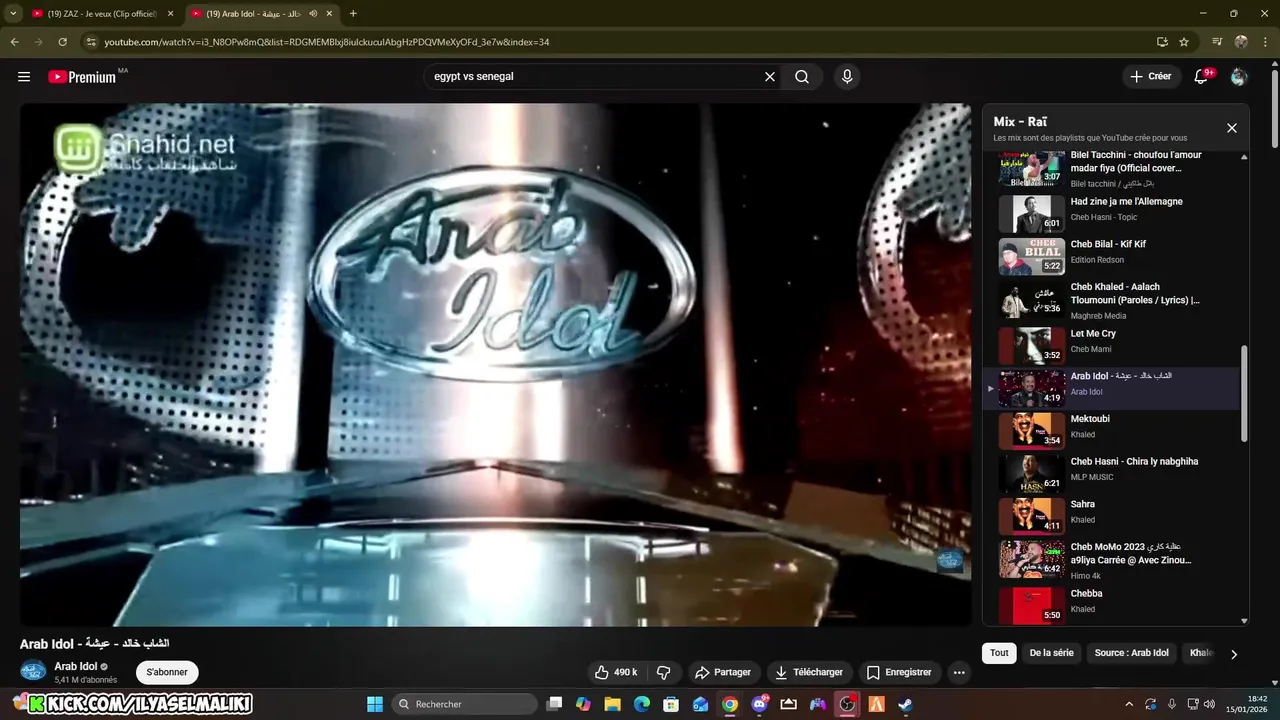Screen dimensions: 1280x720
Task: Select the Source : Arab Idol chip
Action: tap(1131, 653)
